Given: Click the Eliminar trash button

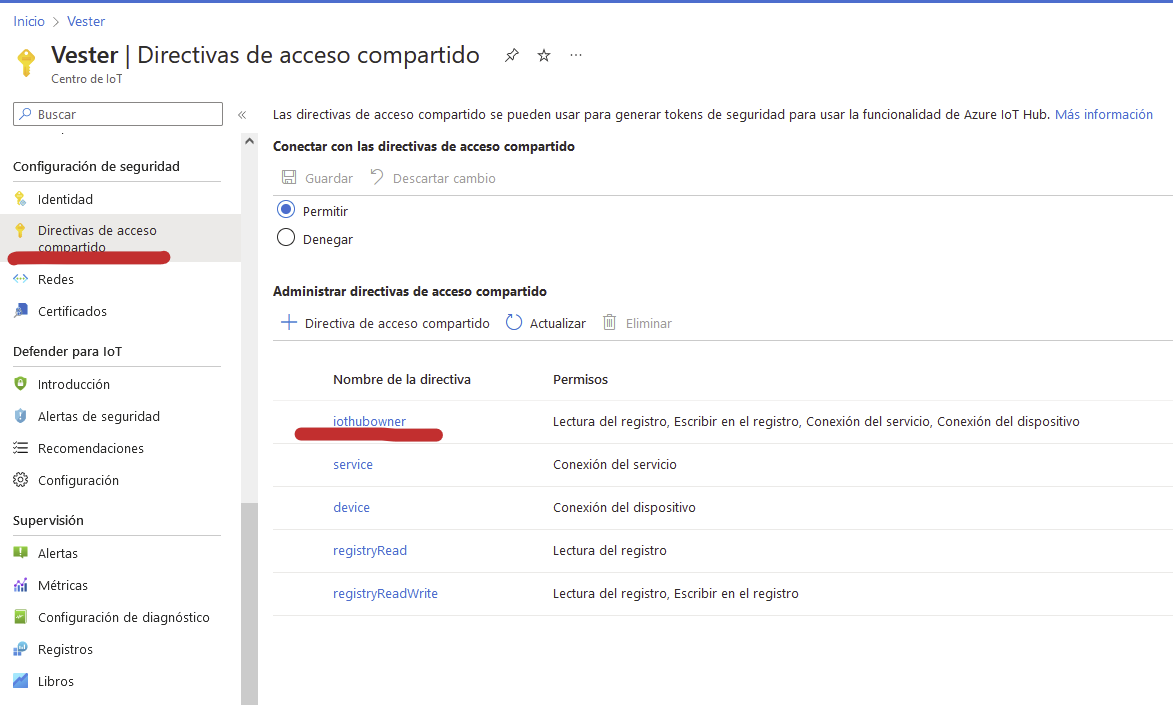Looking at the screenshot, I should click(637, 323).
